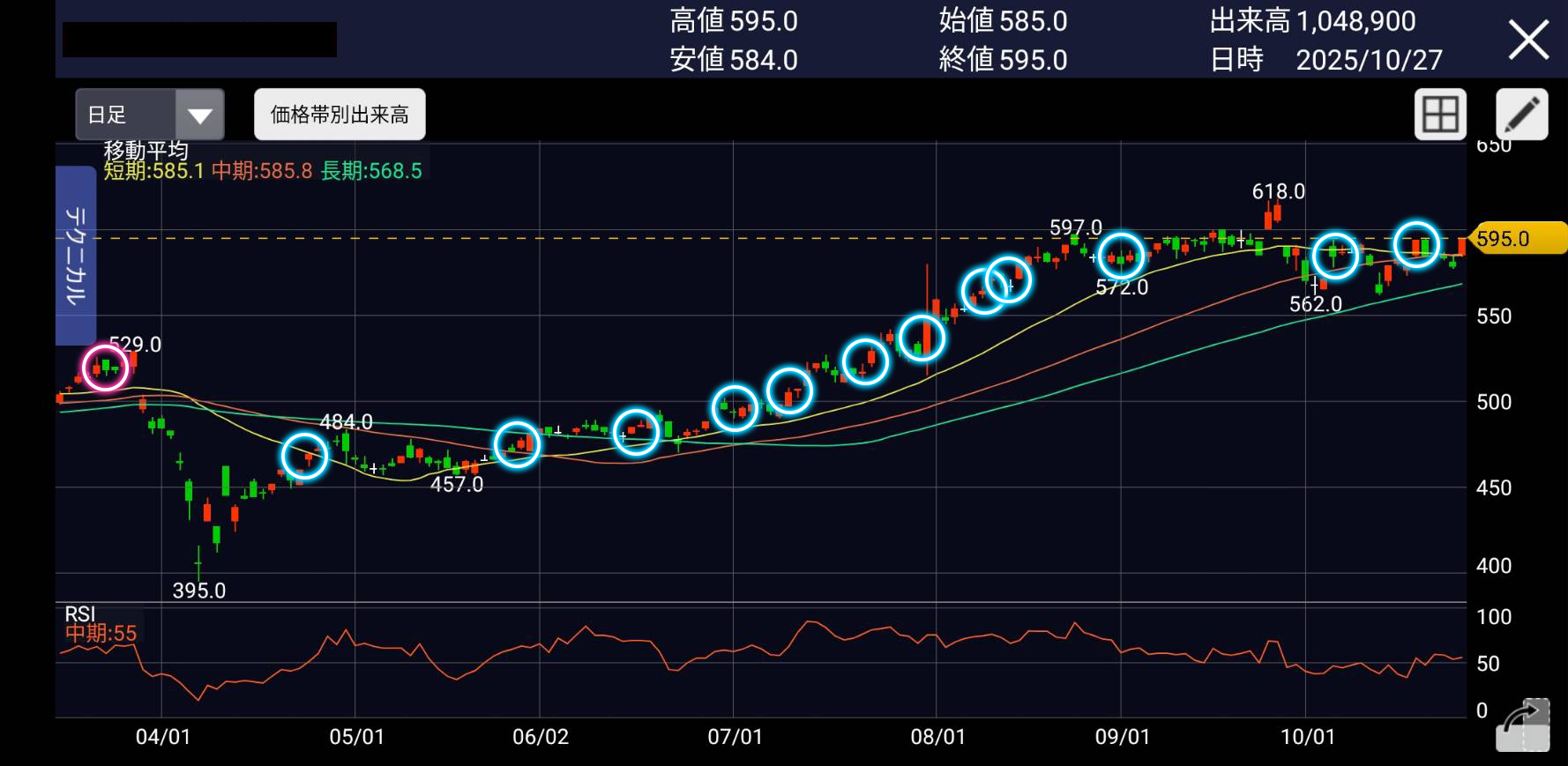Tap the 移動平均 indicator label
The height and width of the screenshot is (766, 1568).
point(146,151)
